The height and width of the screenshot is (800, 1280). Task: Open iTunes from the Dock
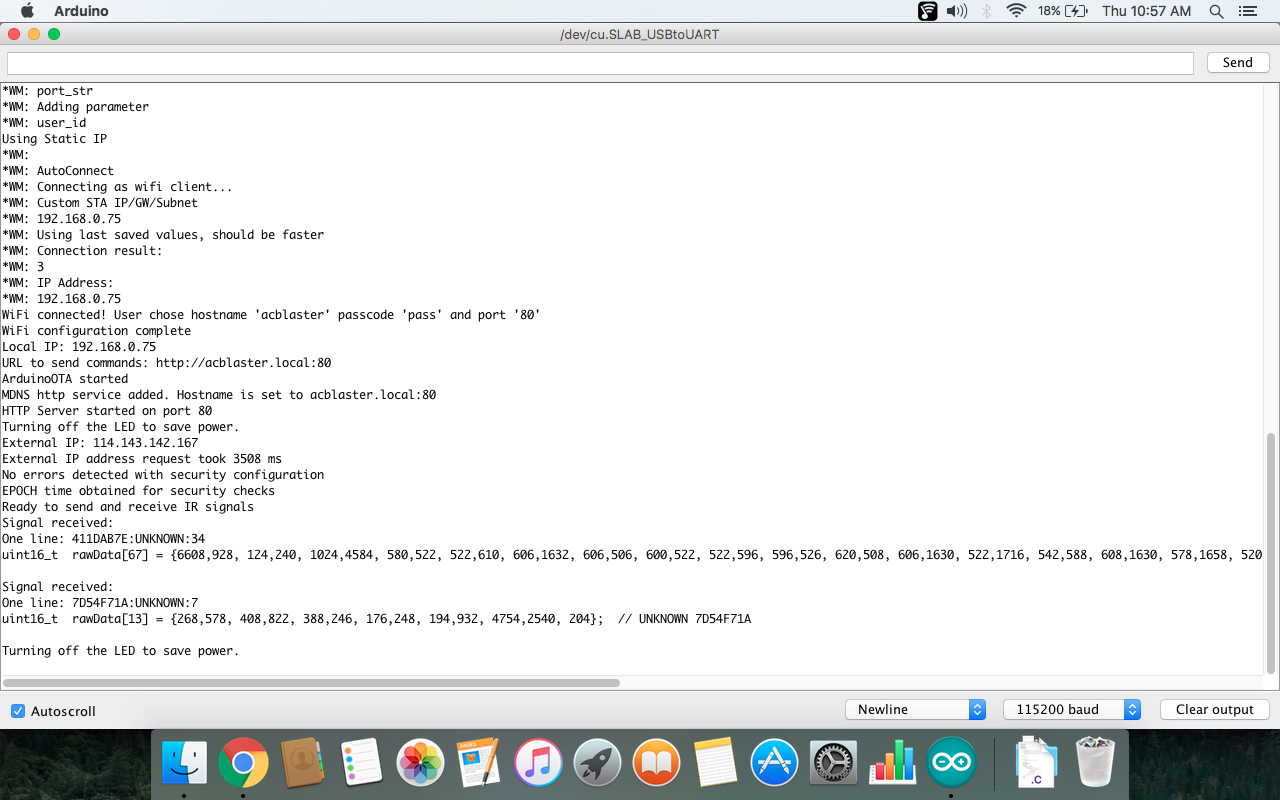pyautogui.click(x=538, y=762)
